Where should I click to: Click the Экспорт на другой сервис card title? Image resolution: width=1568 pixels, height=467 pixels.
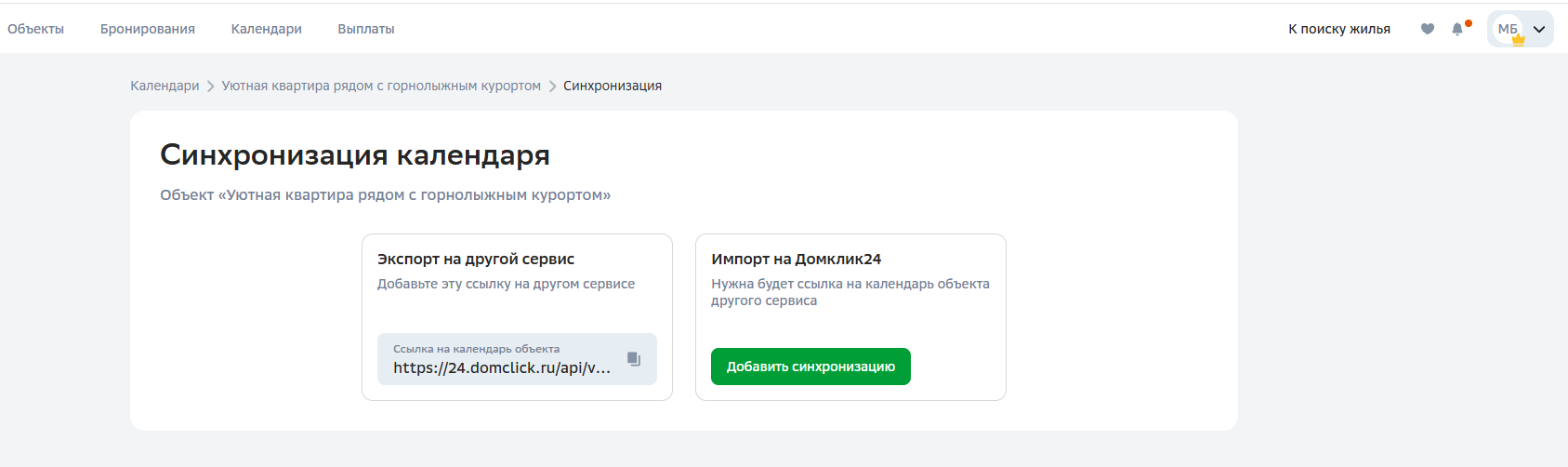coord(476,259)
